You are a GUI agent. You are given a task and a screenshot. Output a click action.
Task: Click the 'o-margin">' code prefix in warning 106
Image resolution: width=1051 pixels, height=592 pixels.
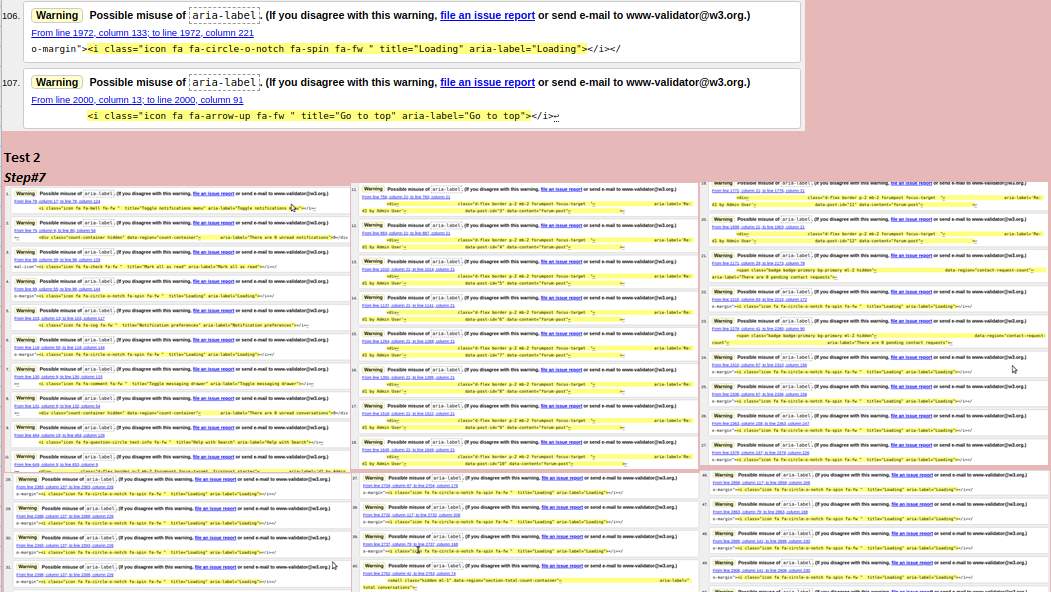point(58,49)
